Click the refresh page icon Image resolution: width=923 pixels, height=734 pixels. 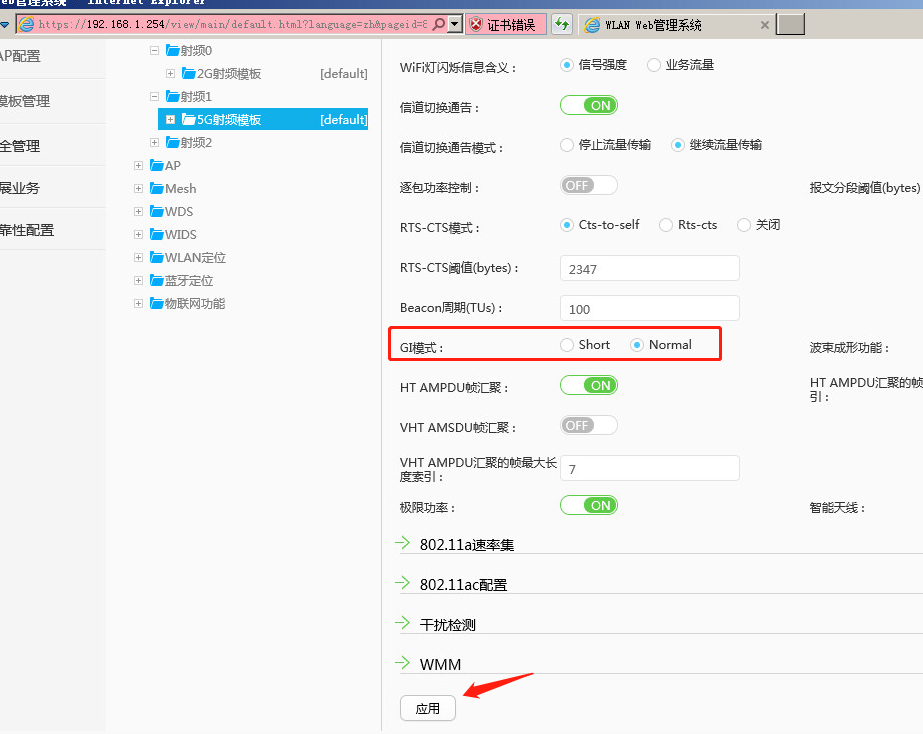(562, 25)
